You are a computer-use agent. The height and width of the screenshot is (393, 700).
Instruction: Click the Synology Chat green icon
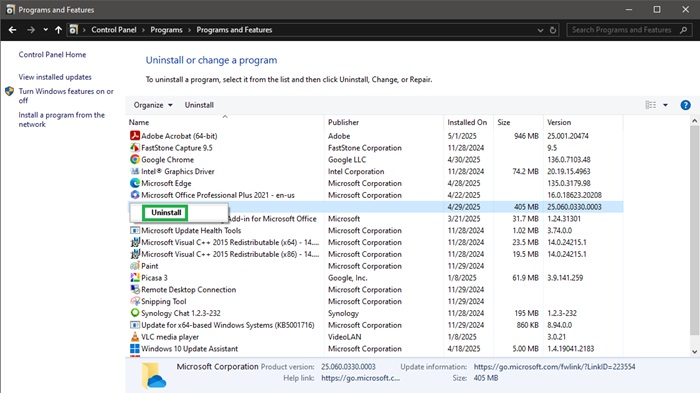click(135, 313)
